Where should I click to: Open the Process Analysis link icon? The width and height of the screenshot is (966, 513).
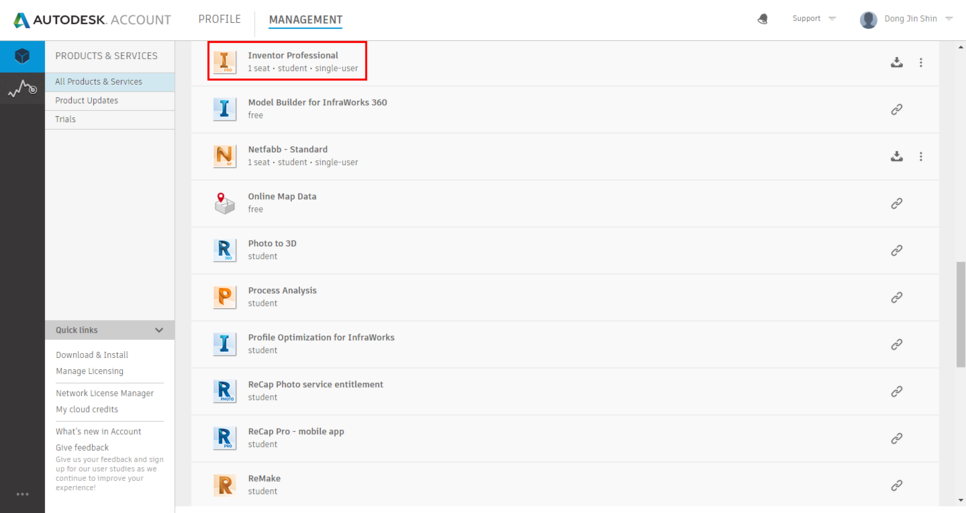click(896, 297)
